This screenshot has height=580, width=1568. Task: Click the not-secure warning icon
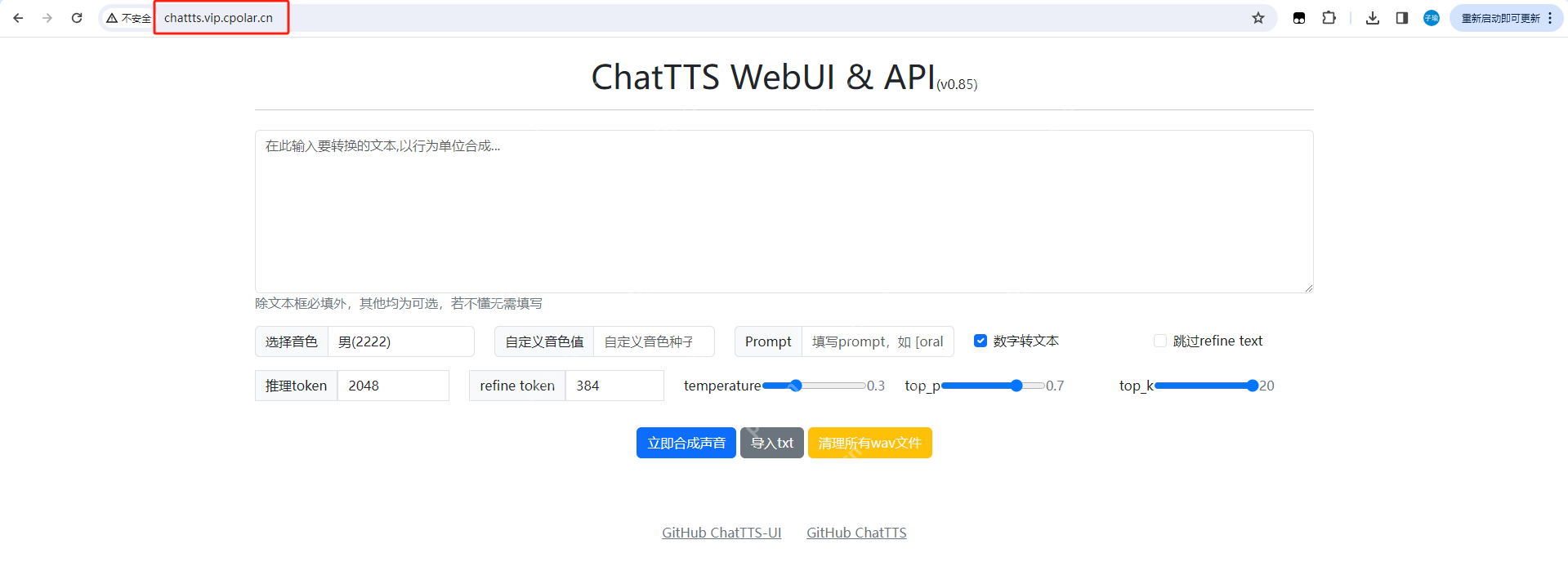[112, 18]
